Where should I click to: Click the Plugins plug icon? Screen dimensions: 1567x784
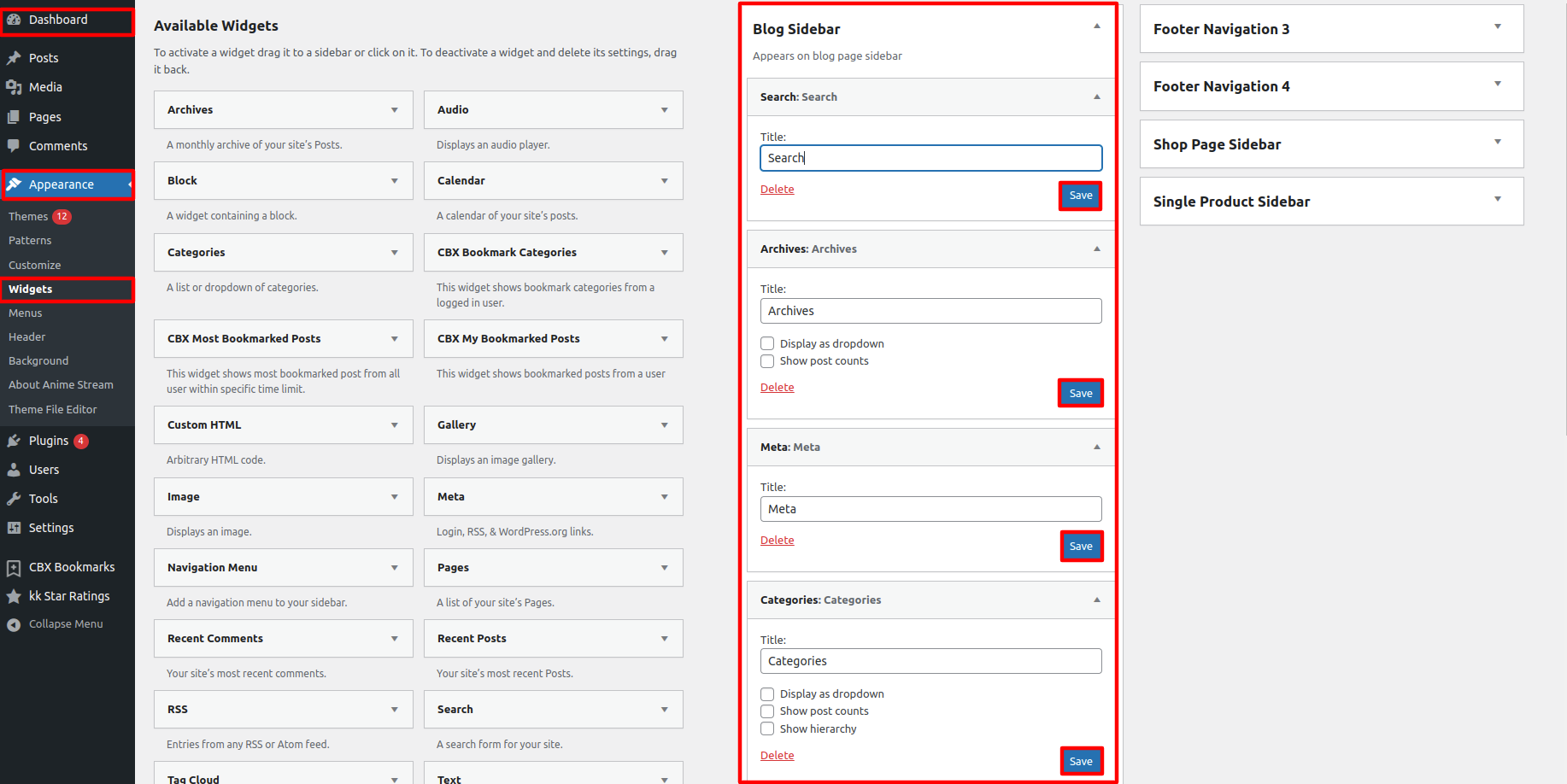(14, 441)
